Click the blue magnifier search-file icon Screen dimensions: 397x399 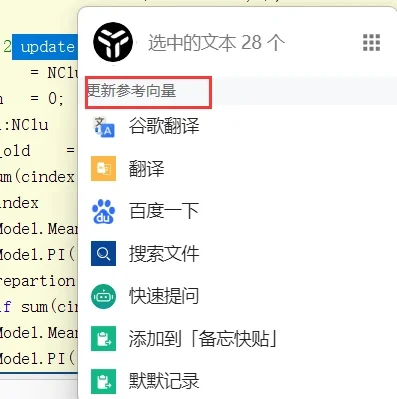(104, 253)
